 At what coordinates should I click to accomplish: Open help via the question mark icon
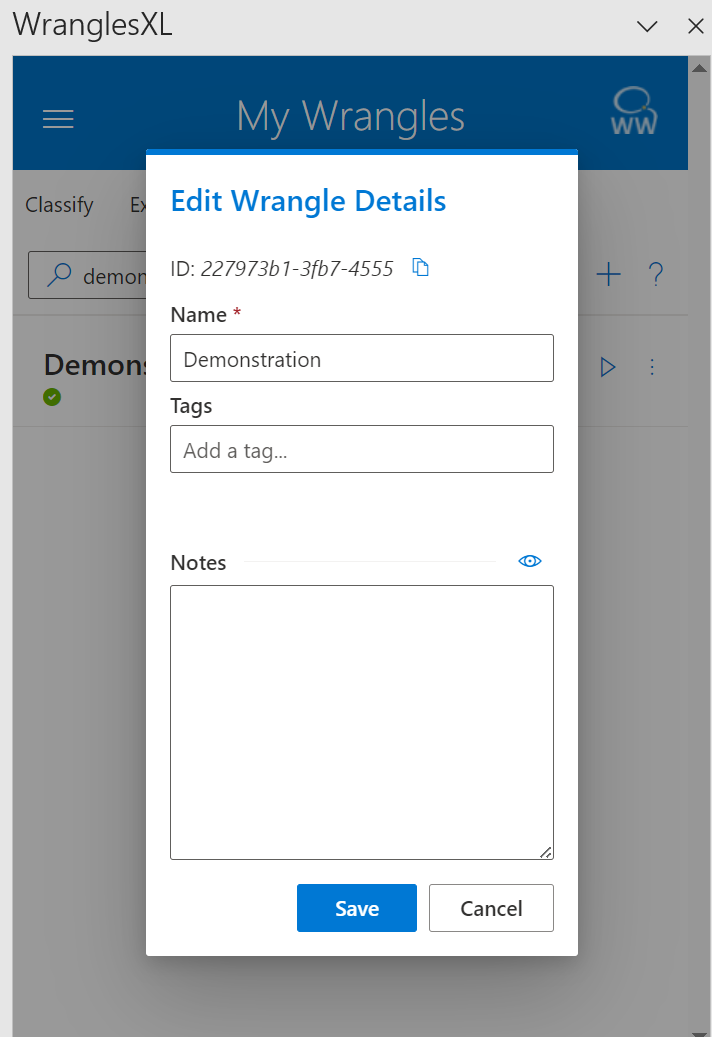pyautogui.click(x=656, y=274)
